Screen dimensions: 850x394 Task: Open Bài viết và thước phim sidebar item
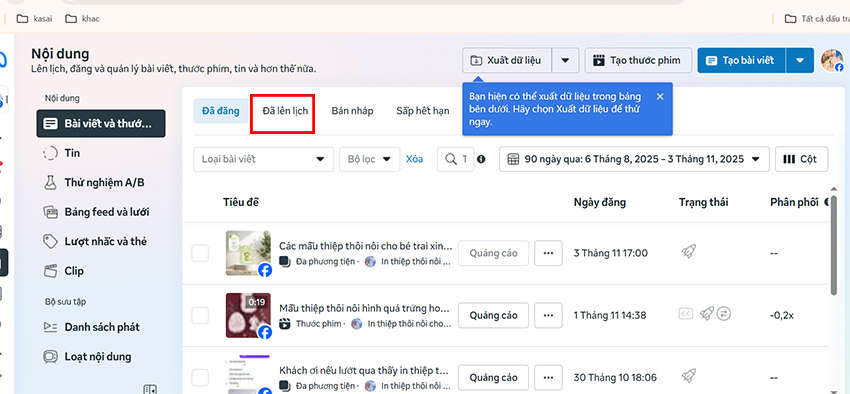tap(101, 124)
